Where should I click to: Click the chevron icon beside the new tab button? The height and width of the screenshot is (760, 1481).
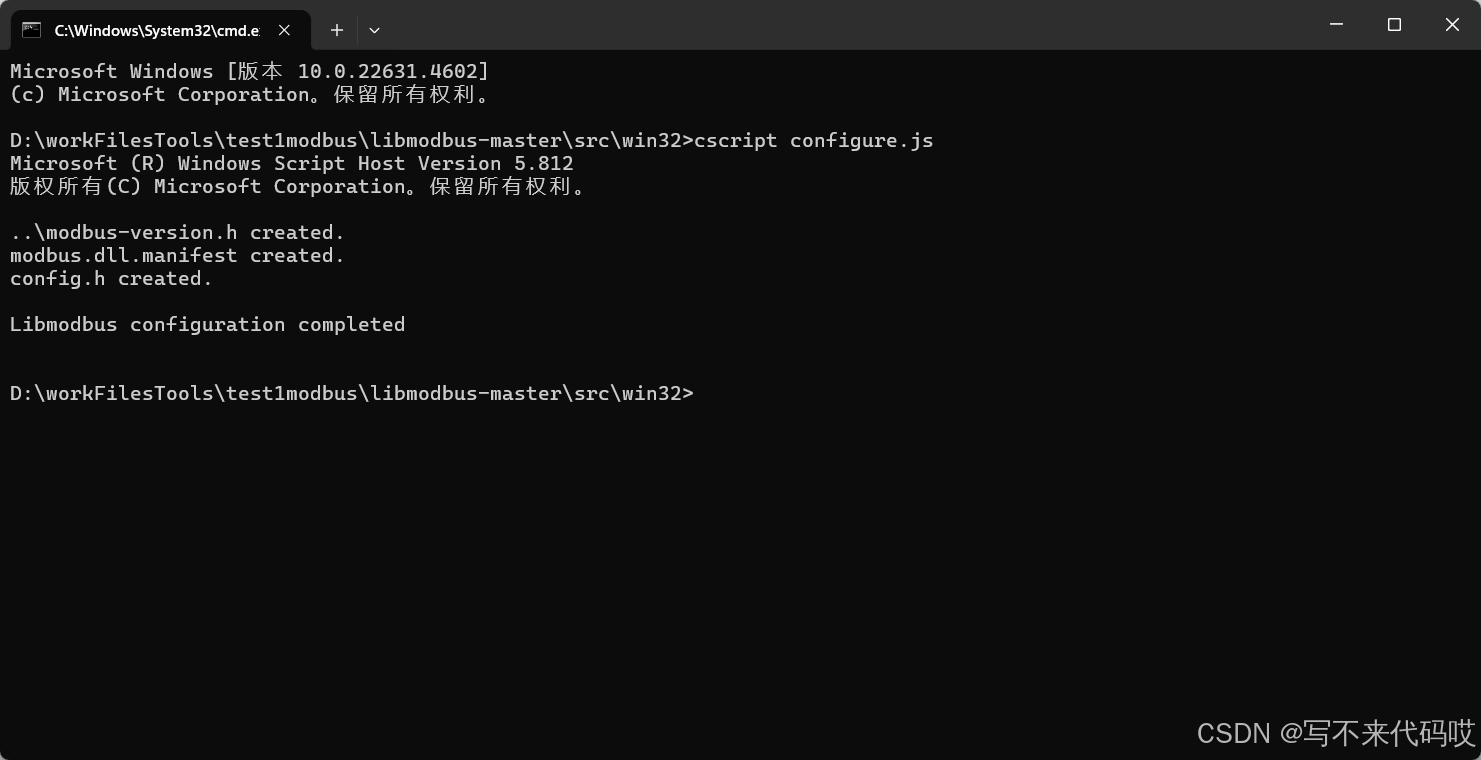click(374, 30)
